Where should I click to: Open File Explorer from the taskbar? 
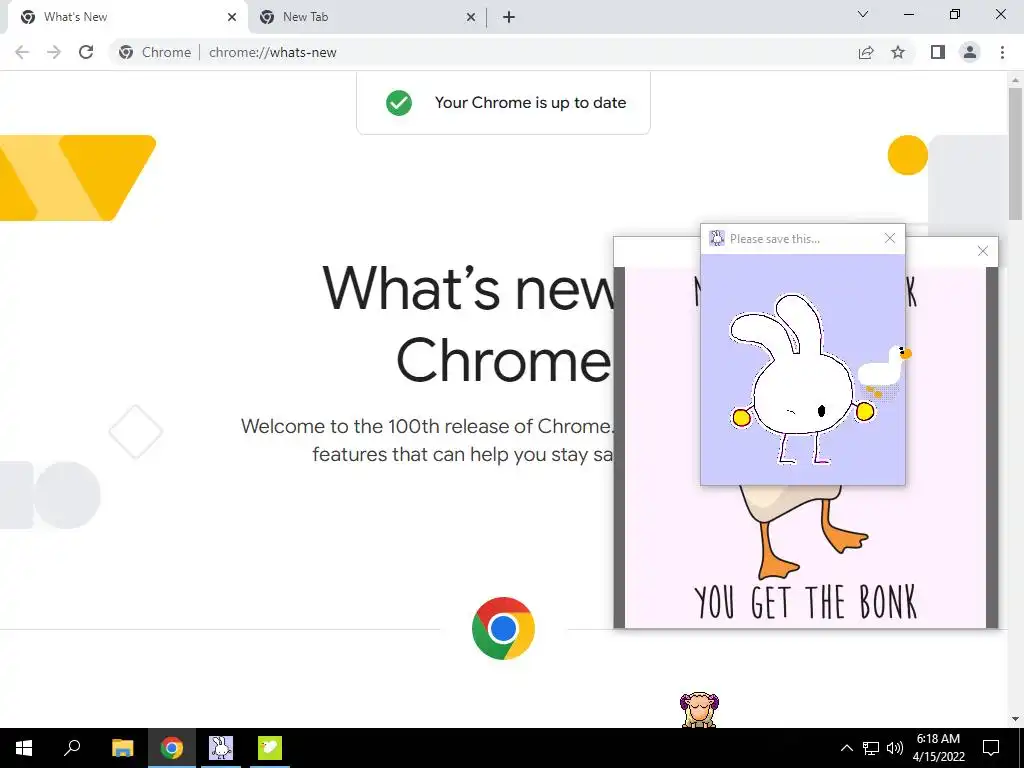tap(122, 748)
